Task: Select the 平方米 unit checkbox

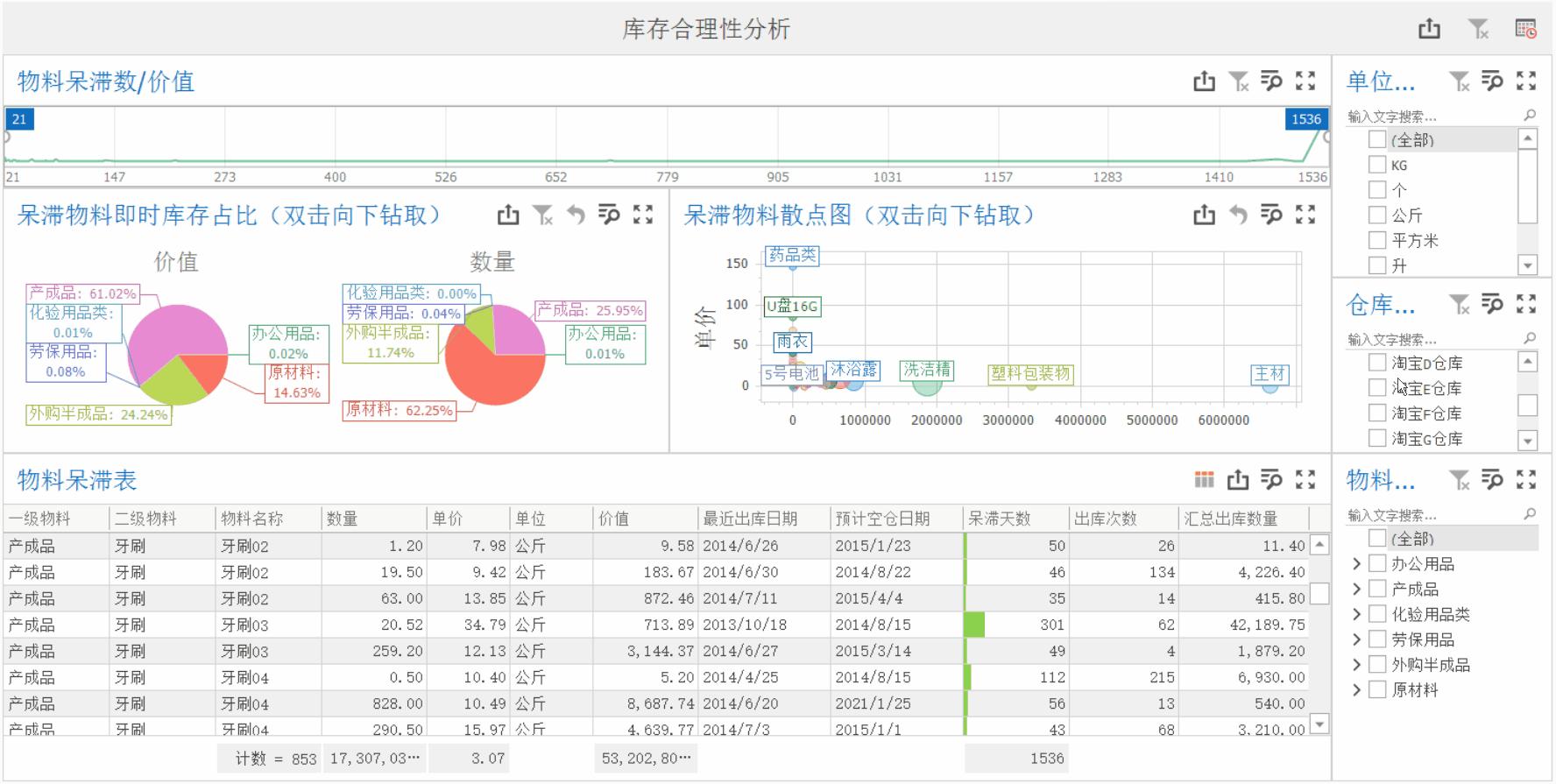Action: point(1377,240)
